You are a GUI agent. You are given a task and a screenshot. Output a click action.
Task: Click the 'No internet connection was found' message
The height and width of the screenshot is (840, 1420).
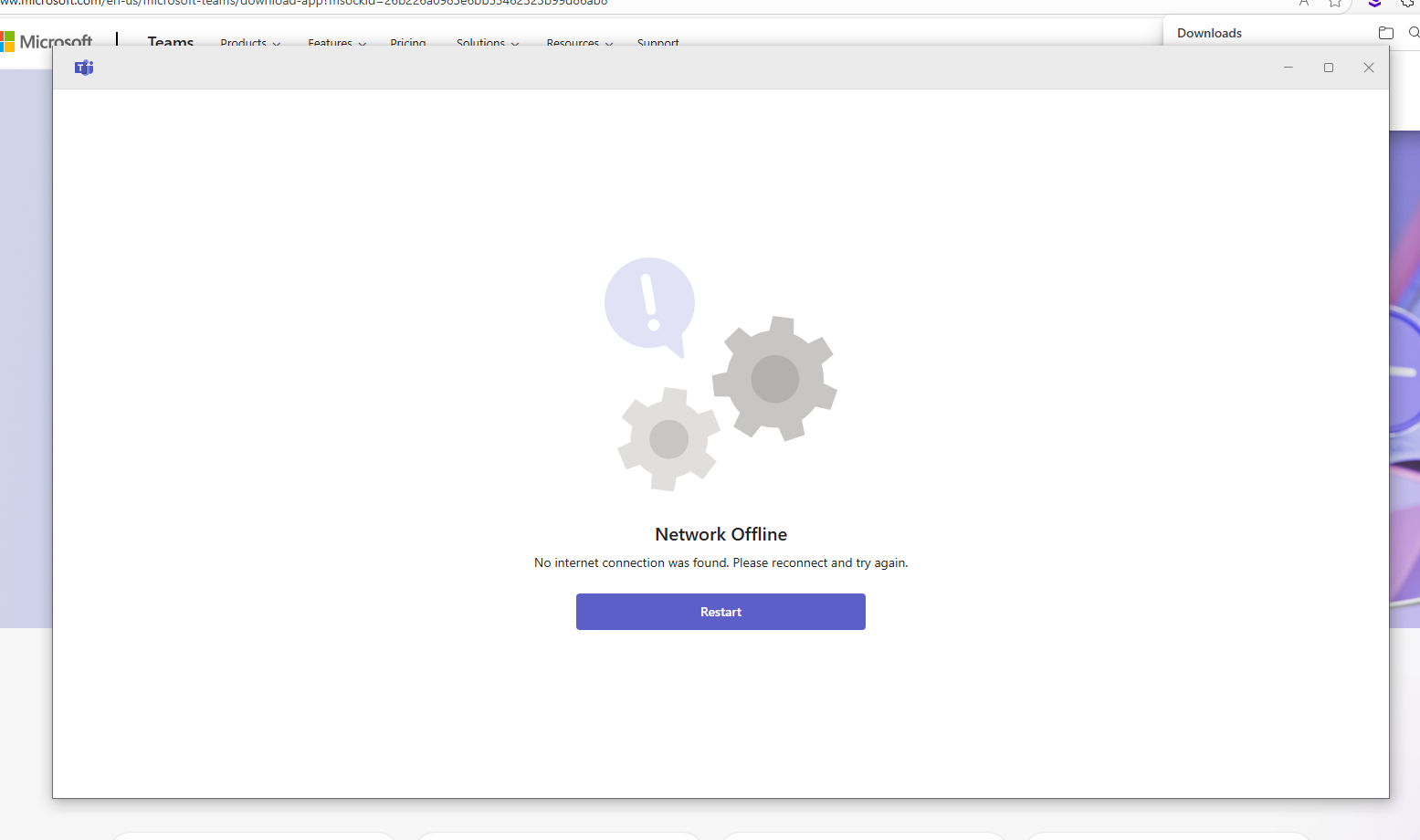coord(721,562)
